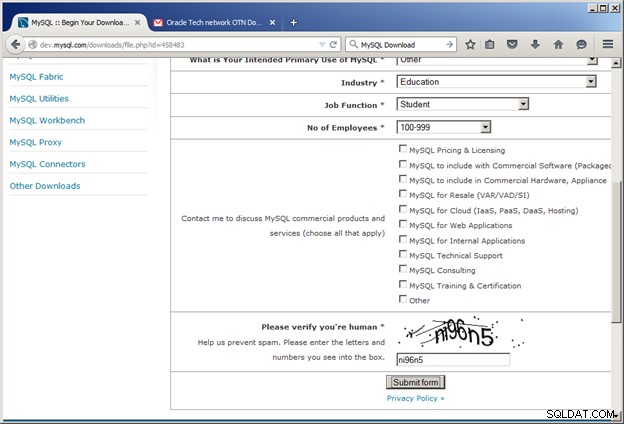Open the Job Function dropdown showing Student
Image resolution: width=624 pixels, height=424 pixels.
pos(462,104)
